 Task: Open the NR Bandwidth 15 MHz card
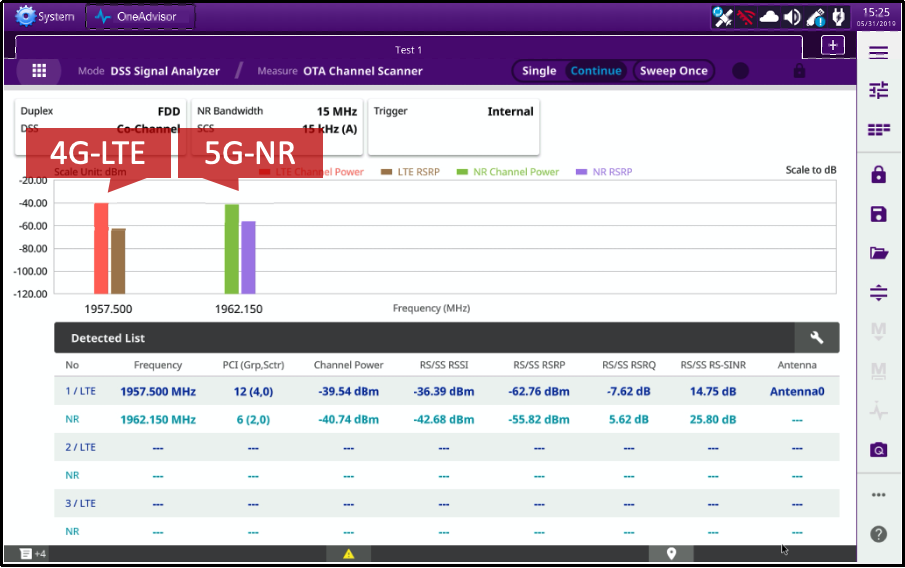pyautogui.click(x=277, y=127)
